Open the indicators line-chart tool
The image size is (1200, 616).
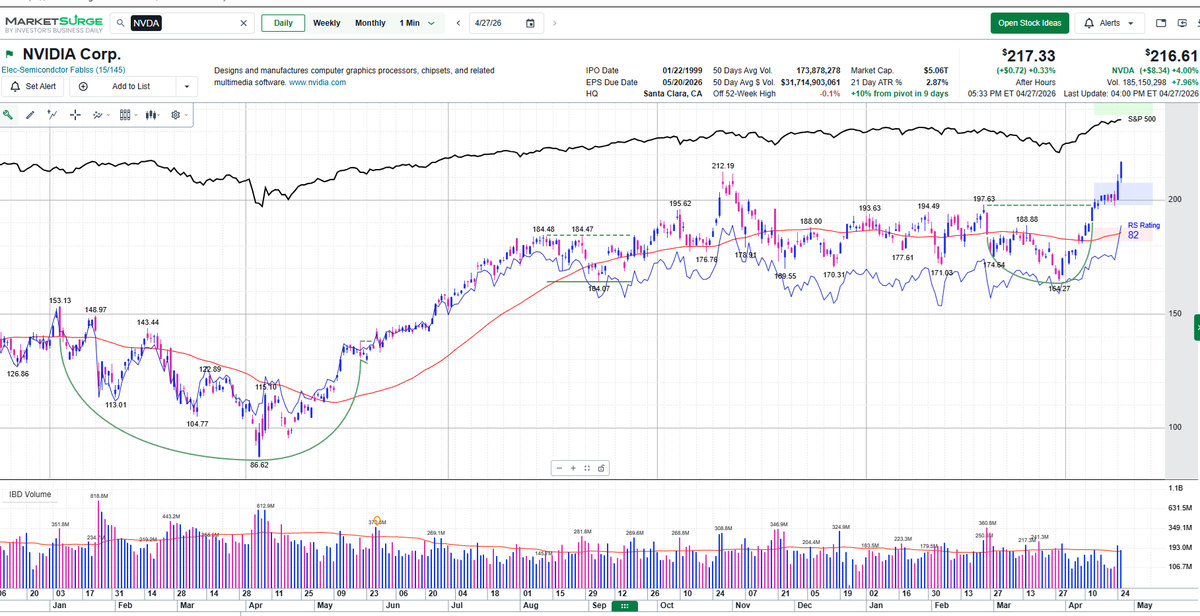pos(97,115)
